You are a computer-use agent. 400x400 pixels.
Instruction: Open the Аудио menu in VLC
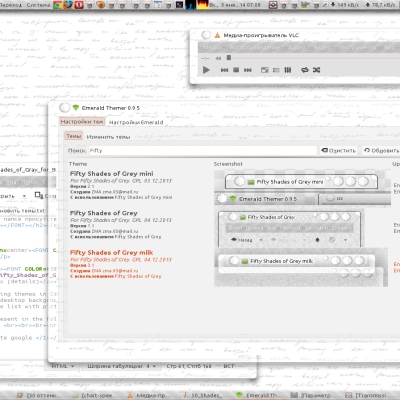click(x=296, y=47)
